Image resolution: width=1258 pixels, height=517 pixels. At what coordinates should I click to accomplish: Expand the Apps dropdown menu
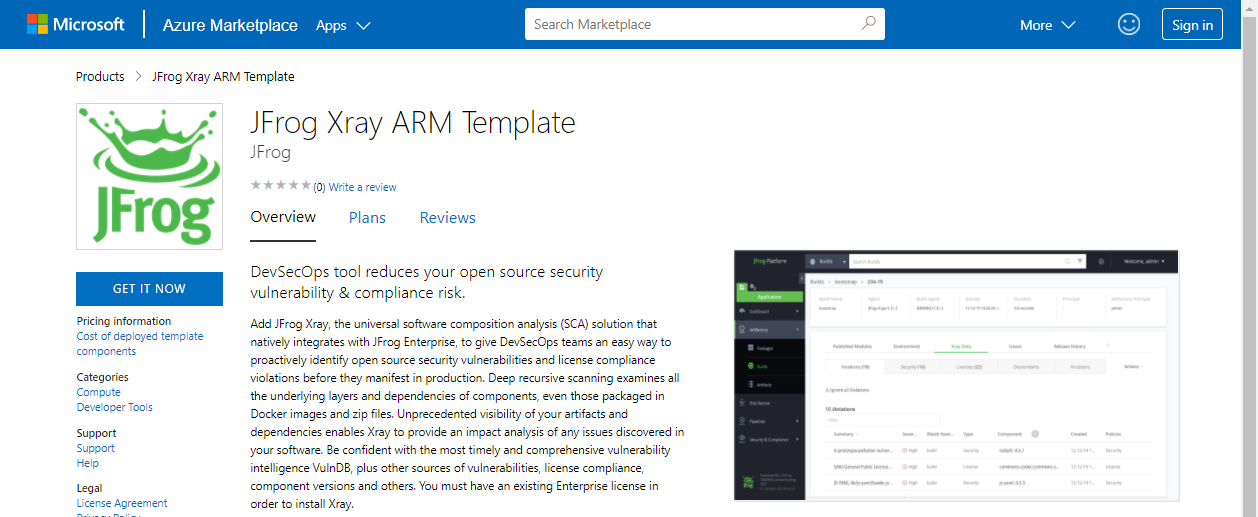343,25
